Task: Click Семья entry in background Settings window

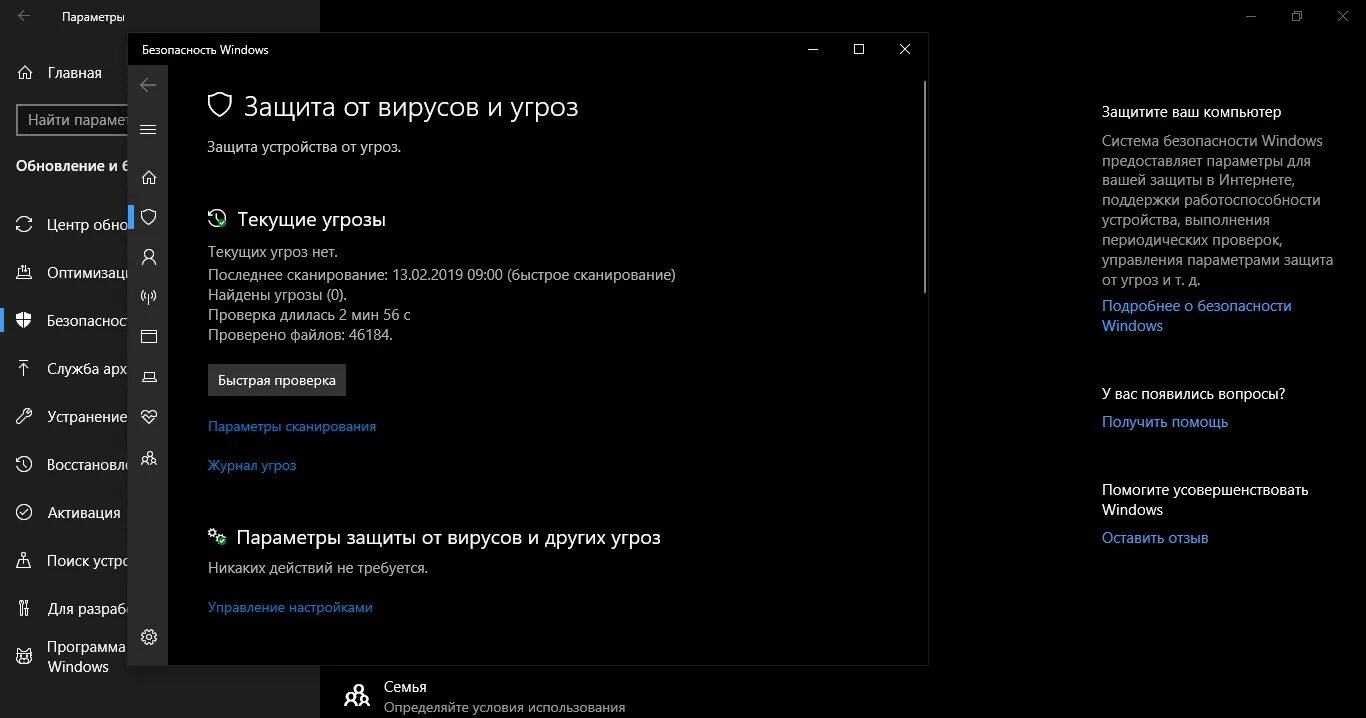Action: coord(485,697)
